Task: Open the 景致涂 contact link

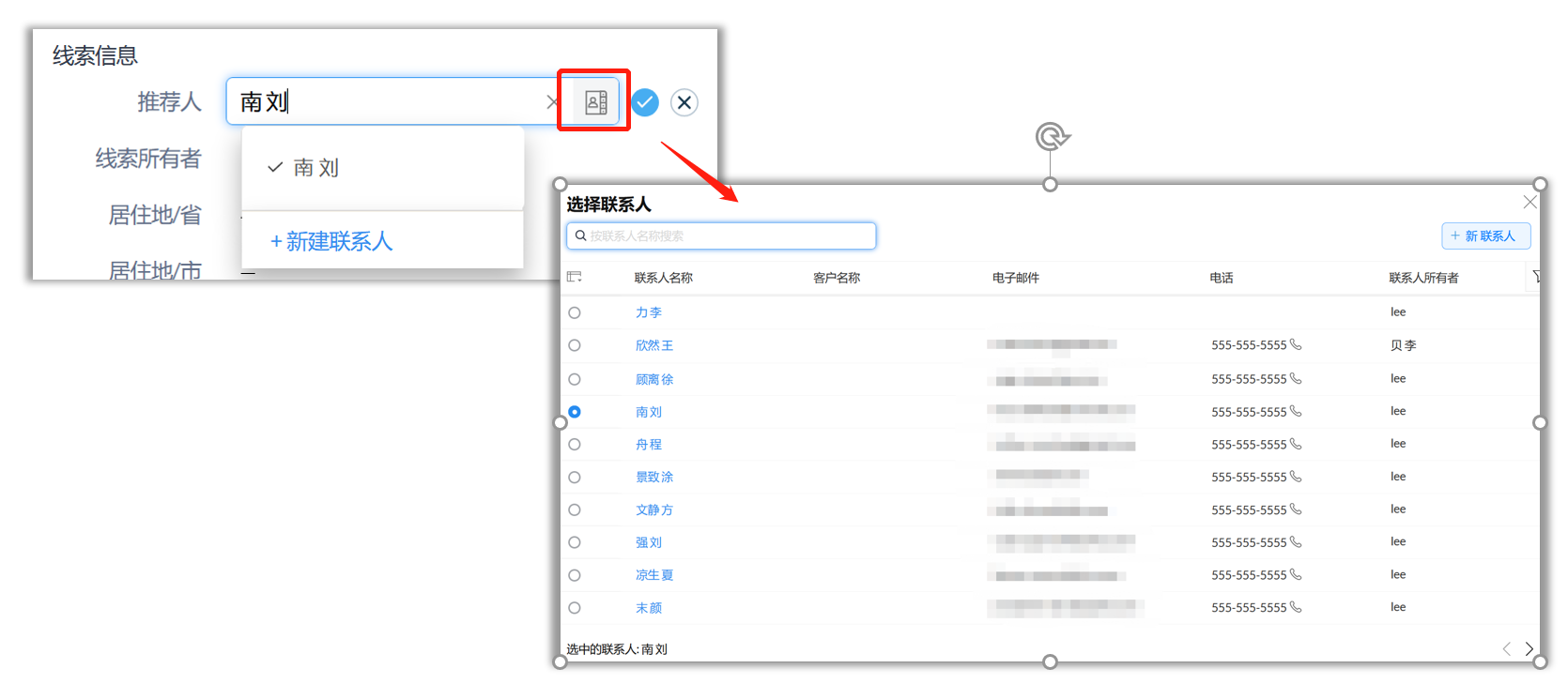Action: 653,478
